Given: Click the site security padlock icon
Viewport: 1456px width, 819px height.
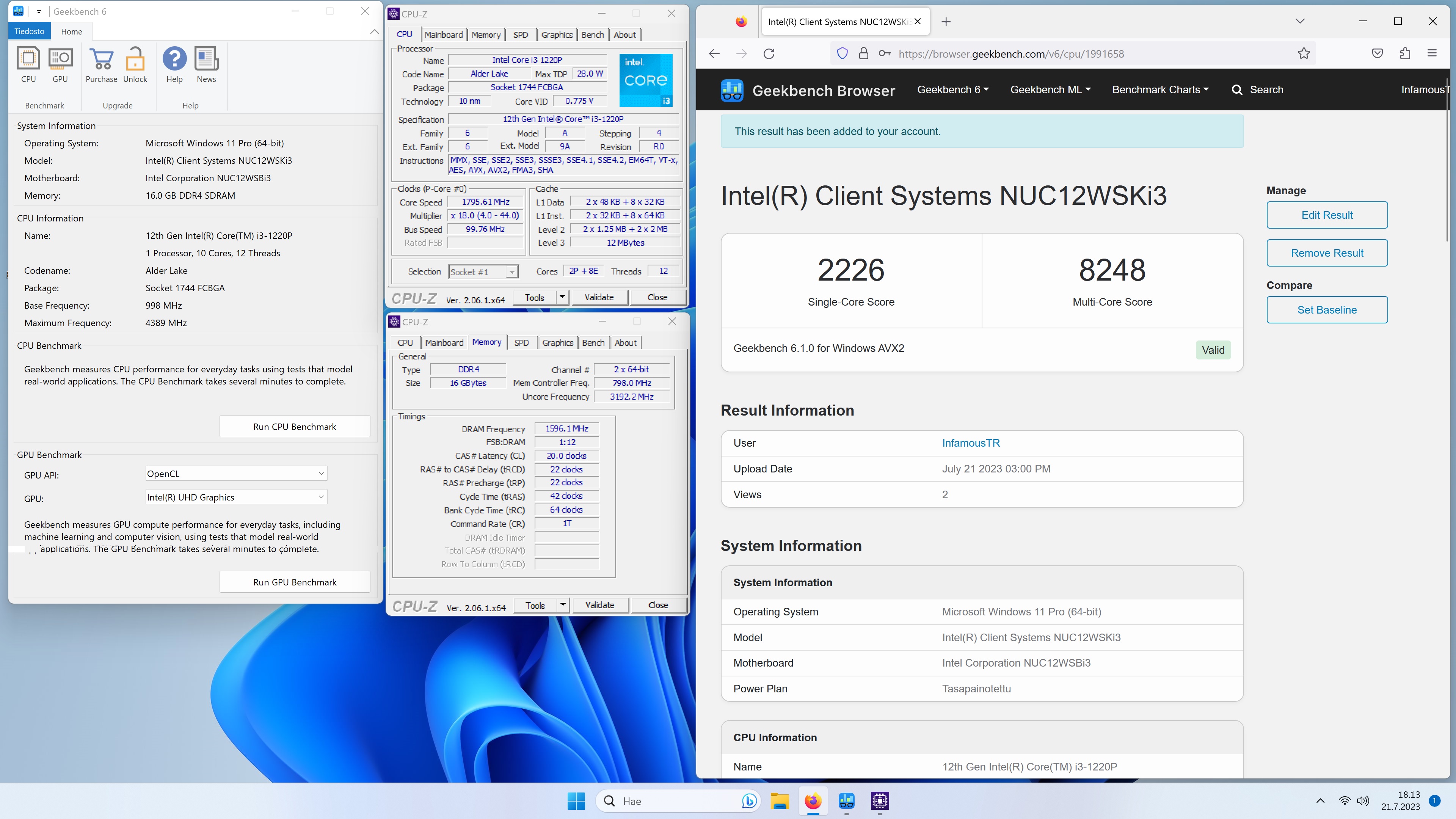Looking at the screenshot, I should pyautogui.click(x=863, y=54).
